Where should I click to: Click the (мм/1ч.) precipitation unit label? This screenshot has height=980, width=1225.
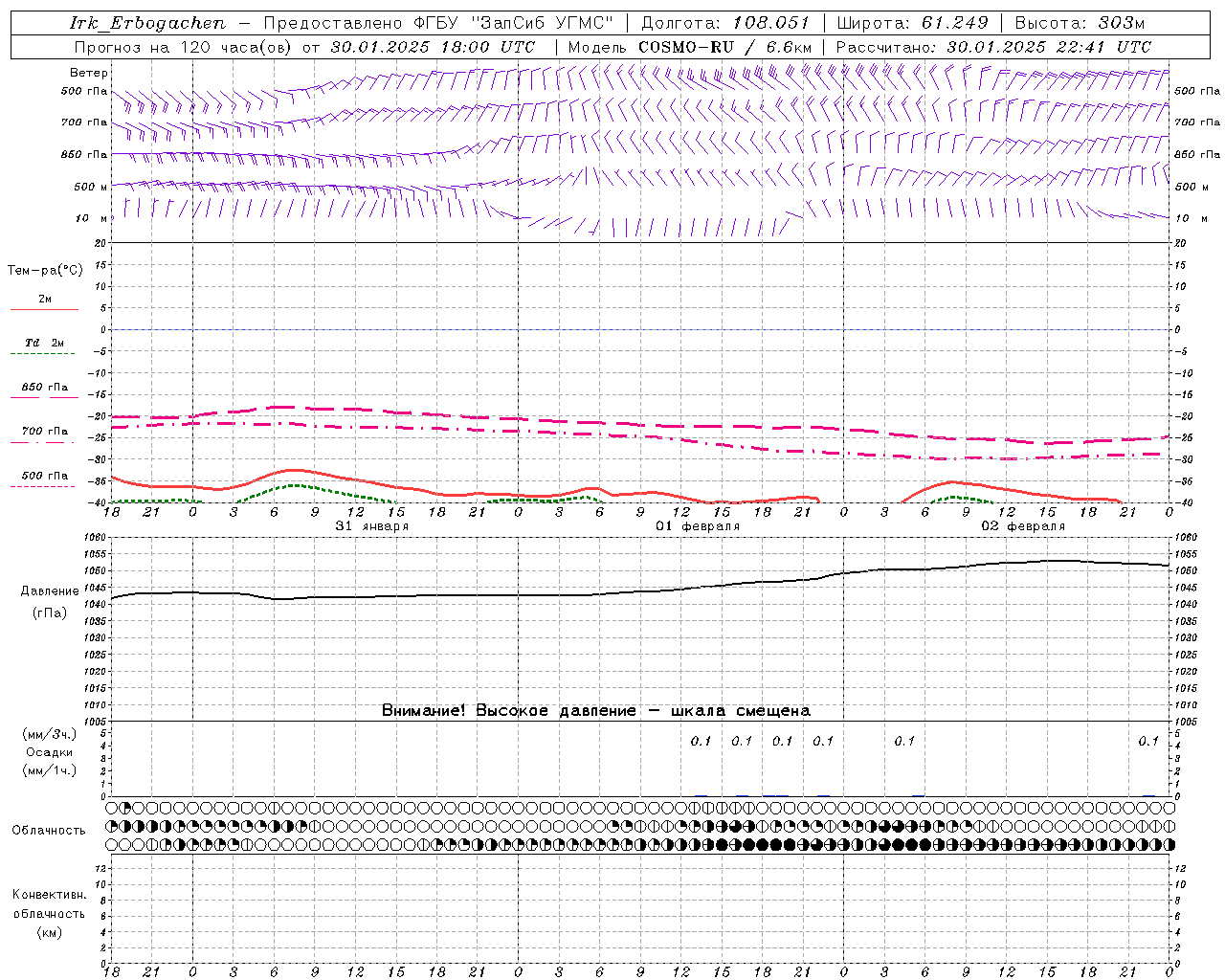tap(50, 770)
